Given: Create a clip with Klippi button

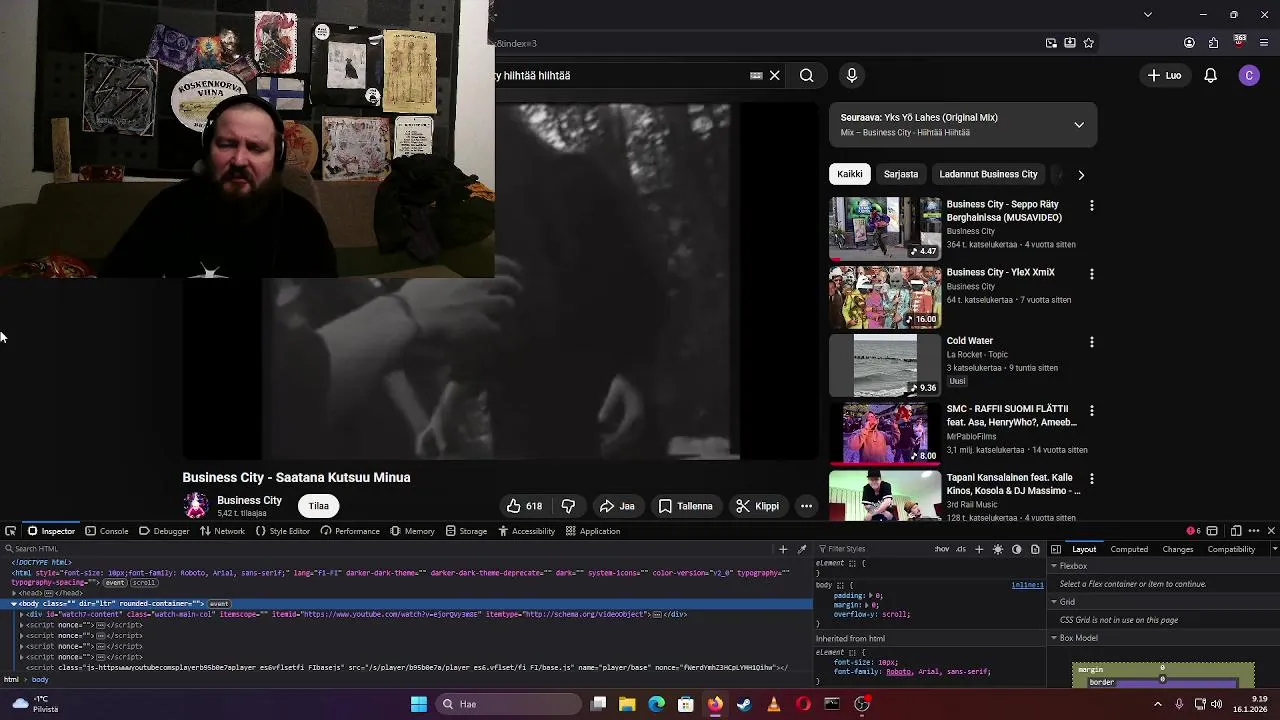Looking at the screenshot, I should (x=757, y=506).
